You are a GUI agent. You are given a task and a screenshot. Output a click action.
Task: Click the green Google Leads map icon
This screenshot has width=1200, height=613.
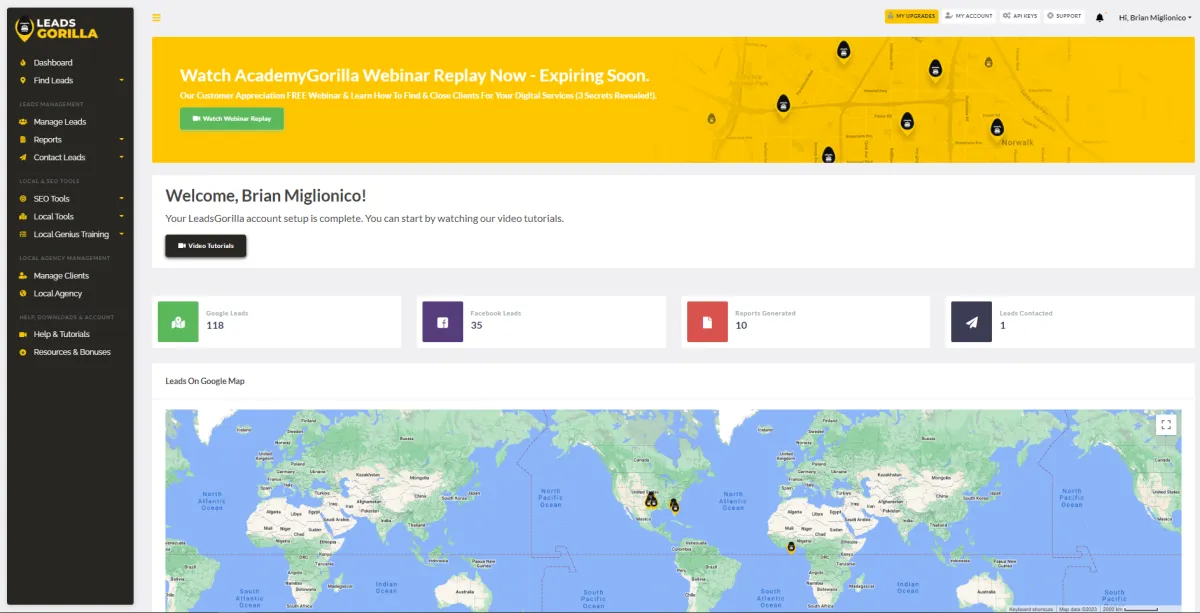click(x=178, y=322)
